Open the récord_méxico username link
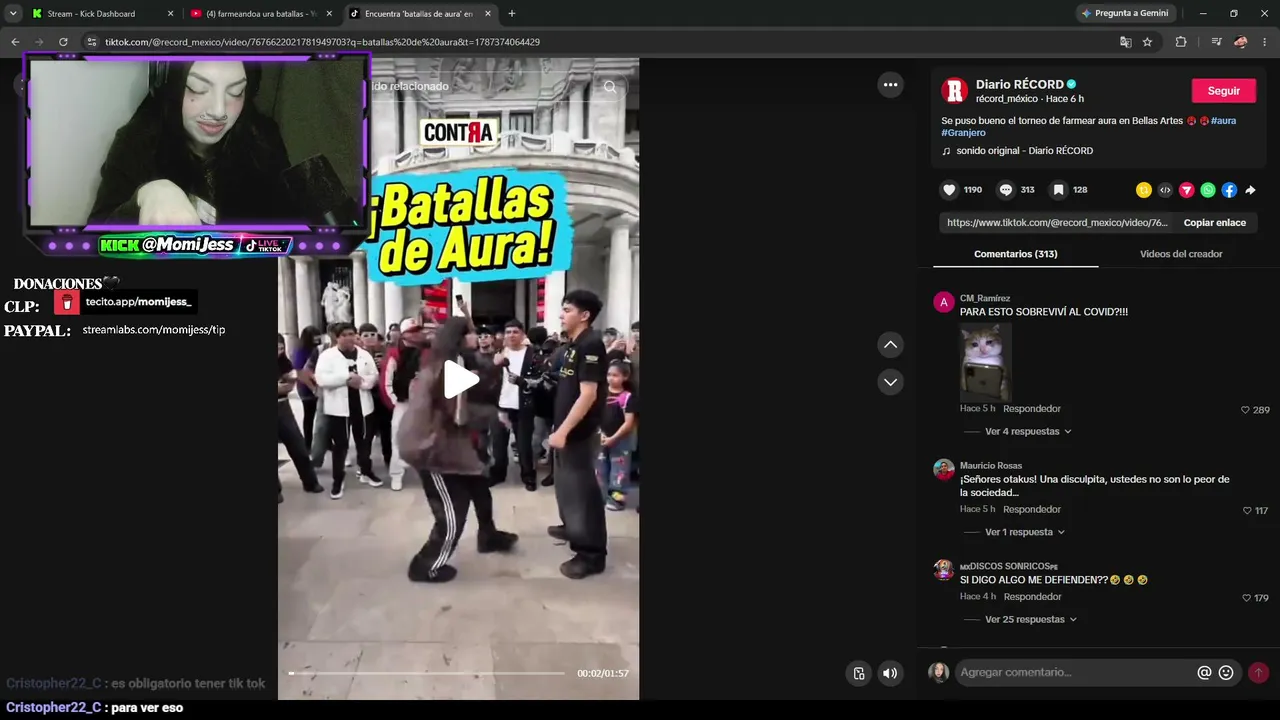Screen dimensions: 1280x720 [x=1006, y=99]
